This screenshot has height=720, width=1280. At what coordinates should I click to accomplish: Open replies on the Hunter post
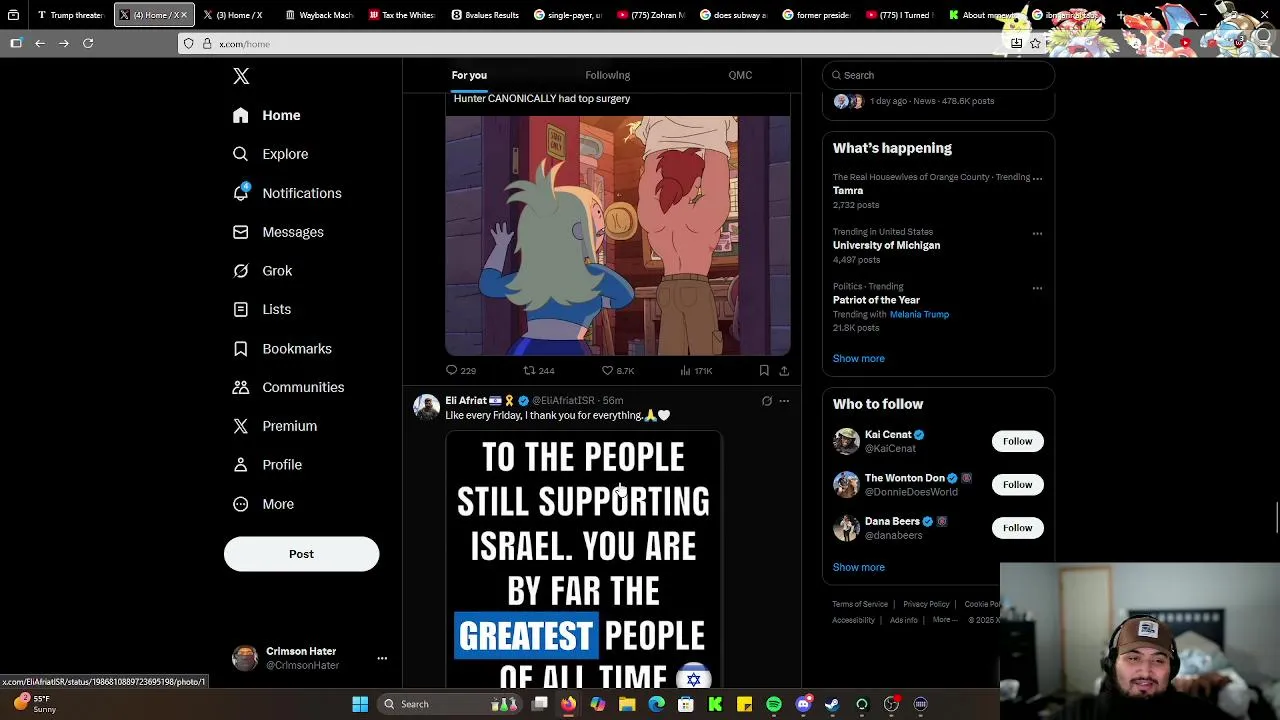pos(461,371)
